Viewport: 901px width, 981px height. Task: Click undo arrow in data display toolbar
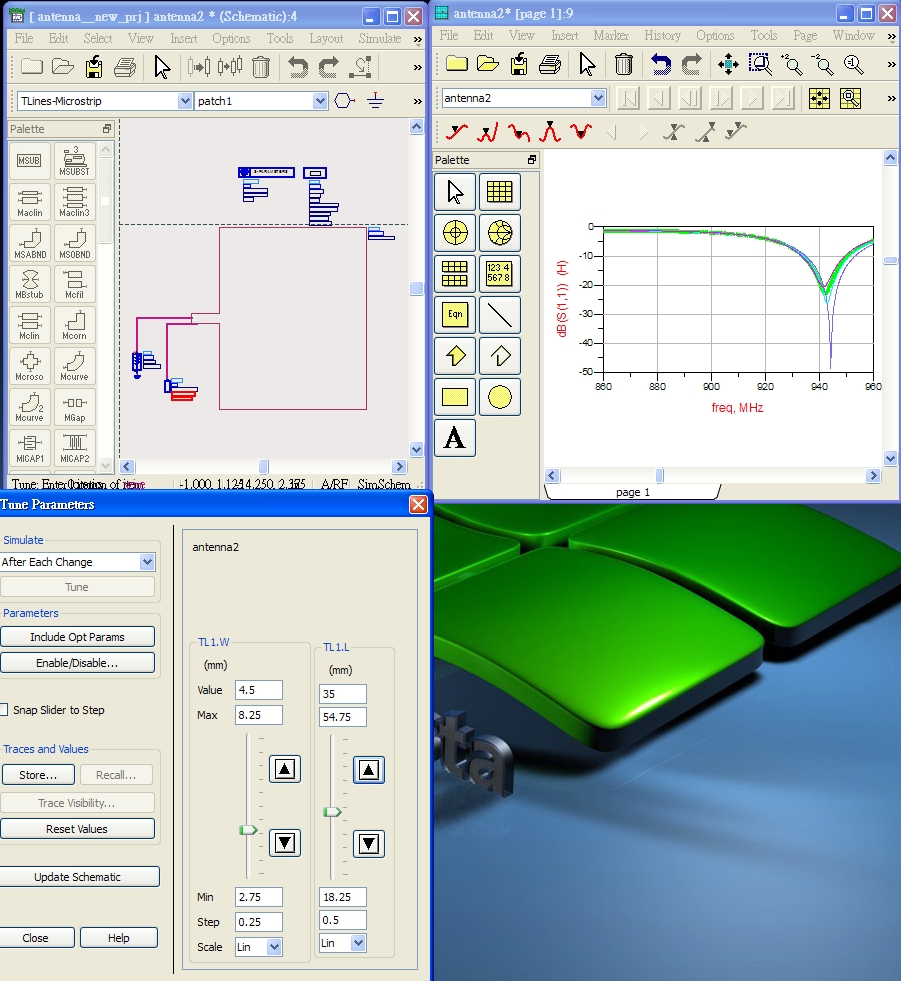pos(661,64)
